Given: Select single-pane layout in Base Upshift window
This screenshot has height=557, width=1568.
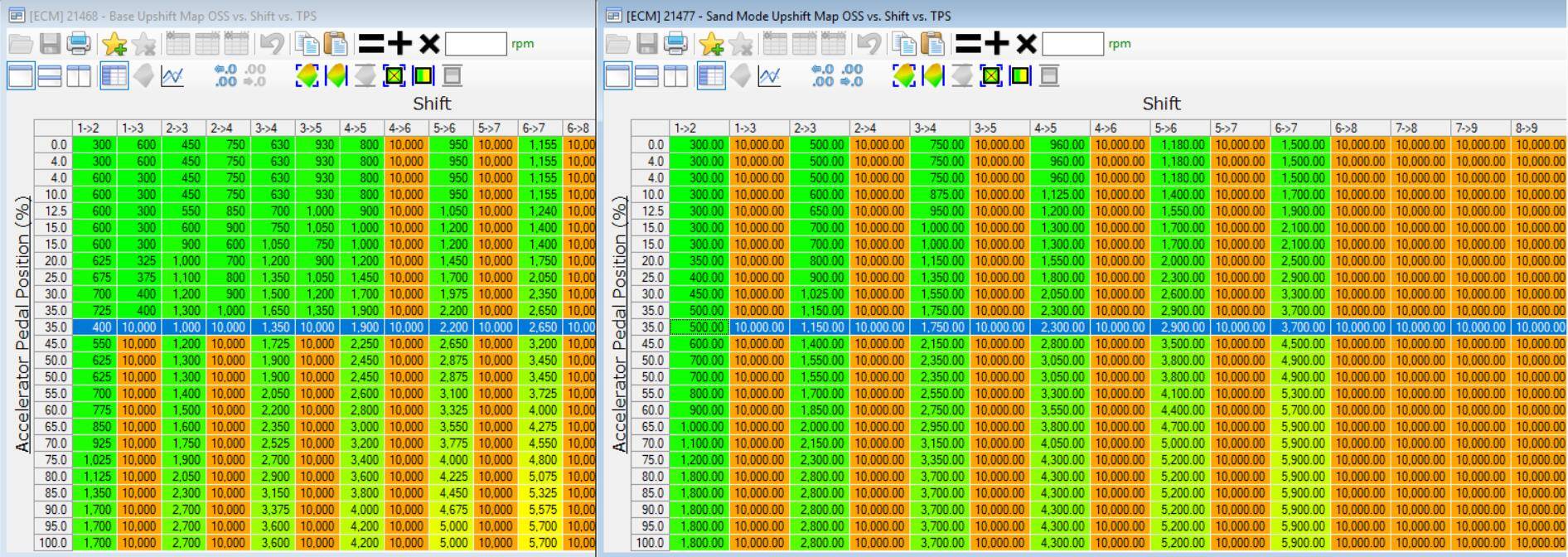Looking at the screenshot, I should click(x=21, y=76).
